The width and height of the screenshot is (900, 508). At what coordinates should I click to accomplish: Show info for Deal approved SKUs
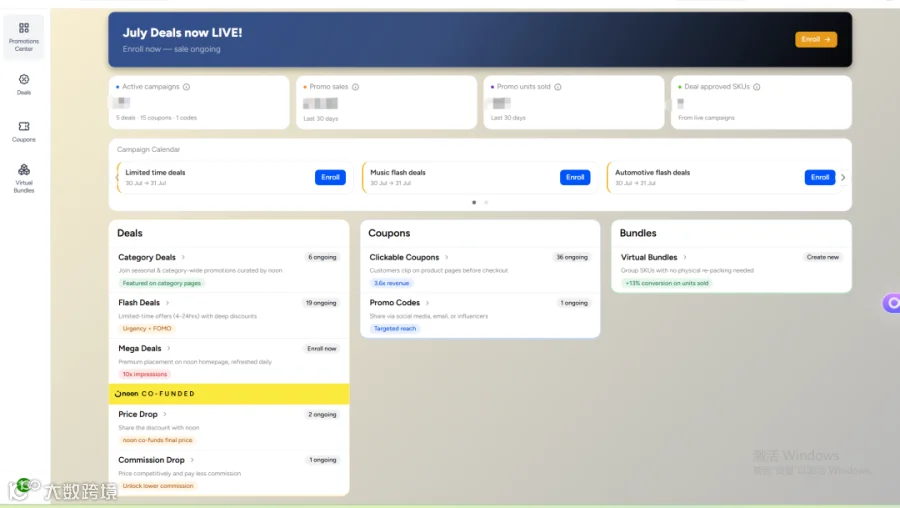coord(757,87)
